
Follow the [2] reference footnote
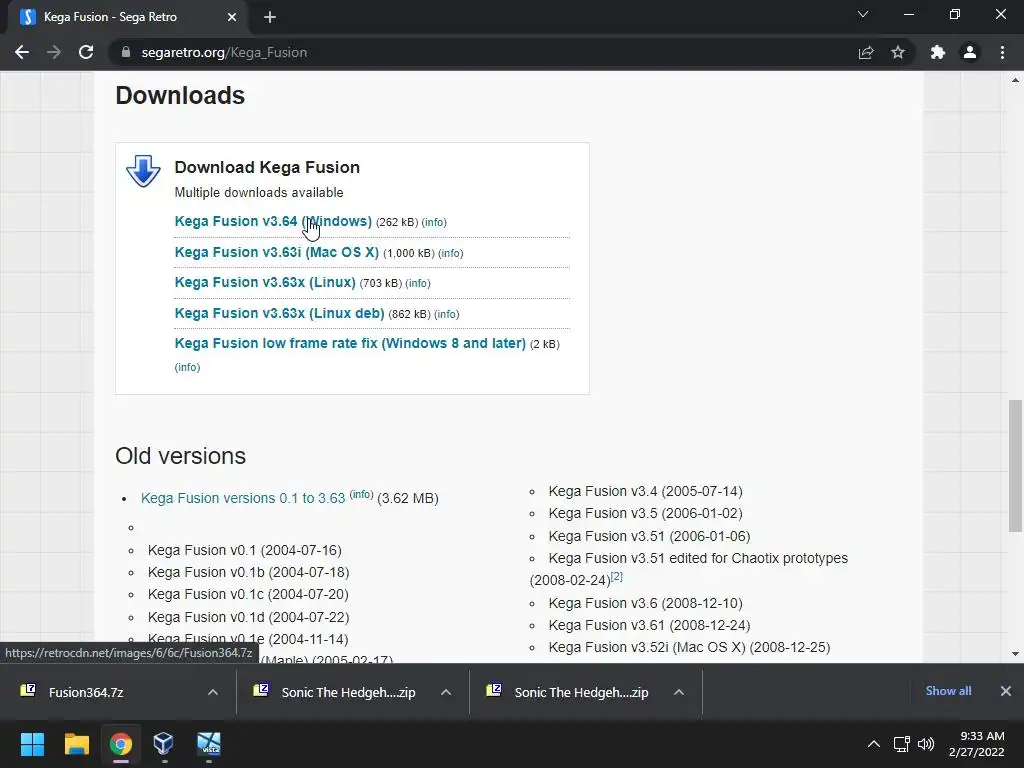(x=616, y=576)
